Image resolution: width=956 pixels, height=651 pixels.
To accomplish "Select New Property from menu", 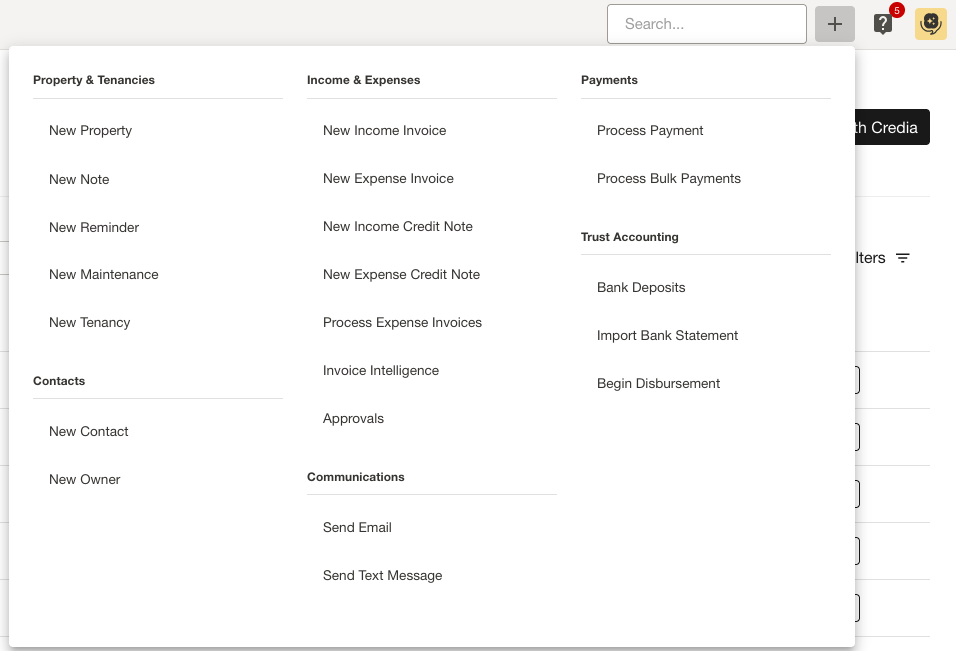I will (90, 131).
